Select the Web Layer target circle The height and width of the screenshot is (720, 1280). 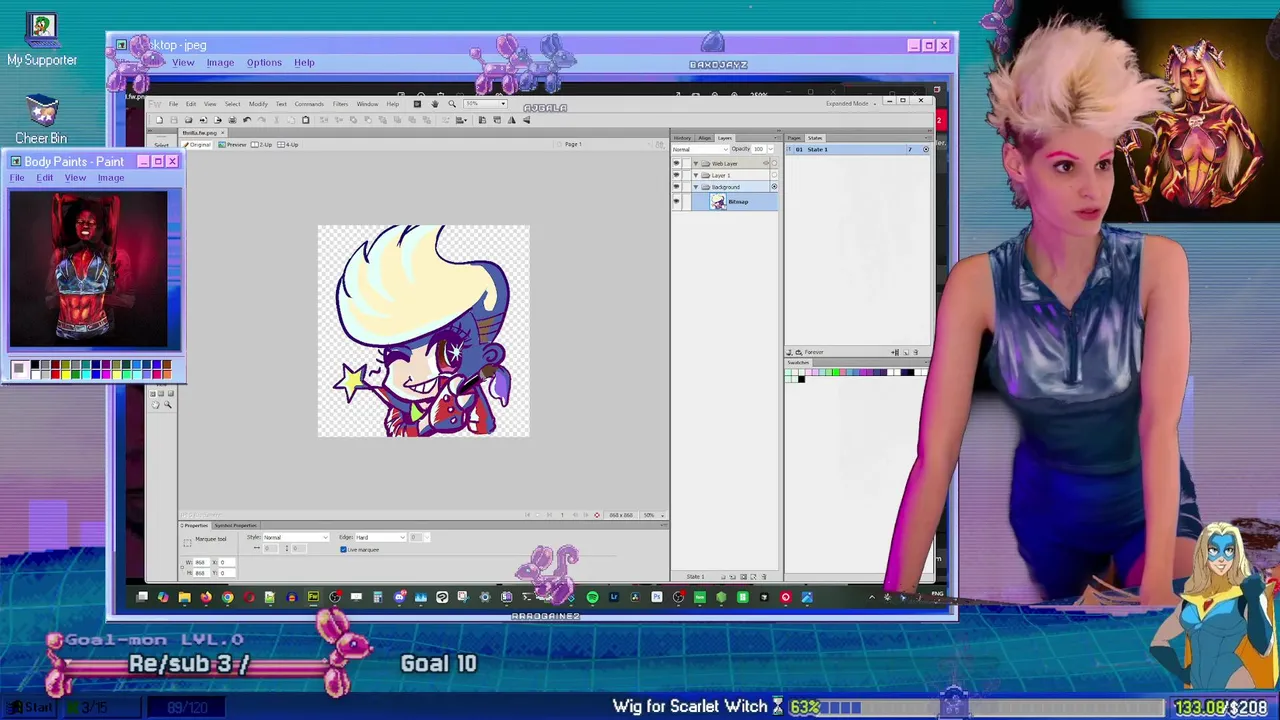774,163
